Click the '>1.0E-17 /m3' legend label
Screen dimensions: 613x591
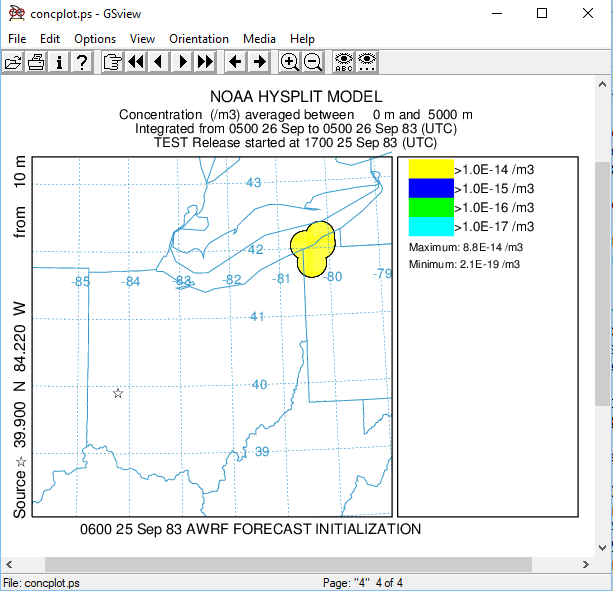(494, 227)
